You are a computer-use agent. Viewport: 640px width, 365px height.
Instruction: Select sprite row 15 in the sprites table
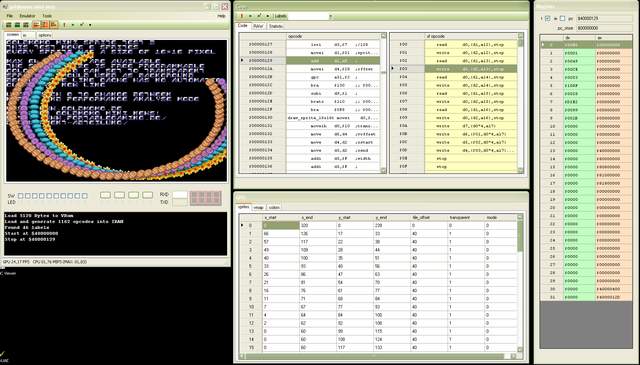(x=378, y=348)
